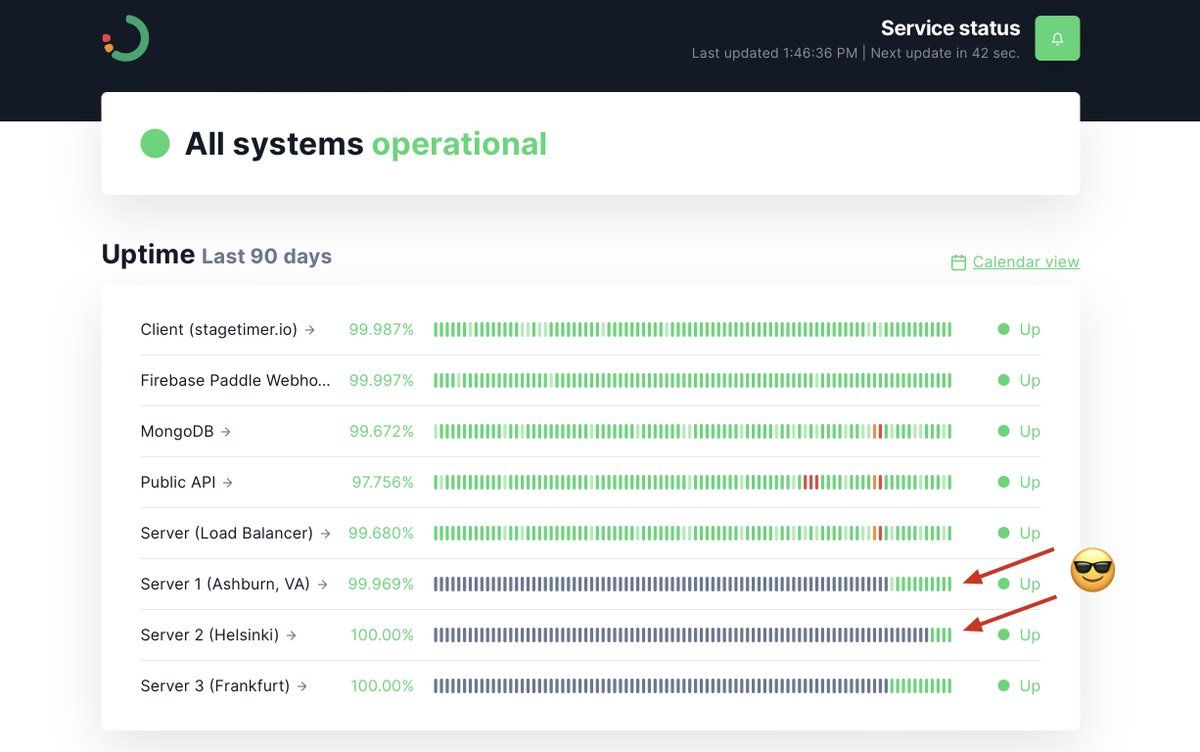Click the red outage bar in MongoDB timeline

[878, 432]
